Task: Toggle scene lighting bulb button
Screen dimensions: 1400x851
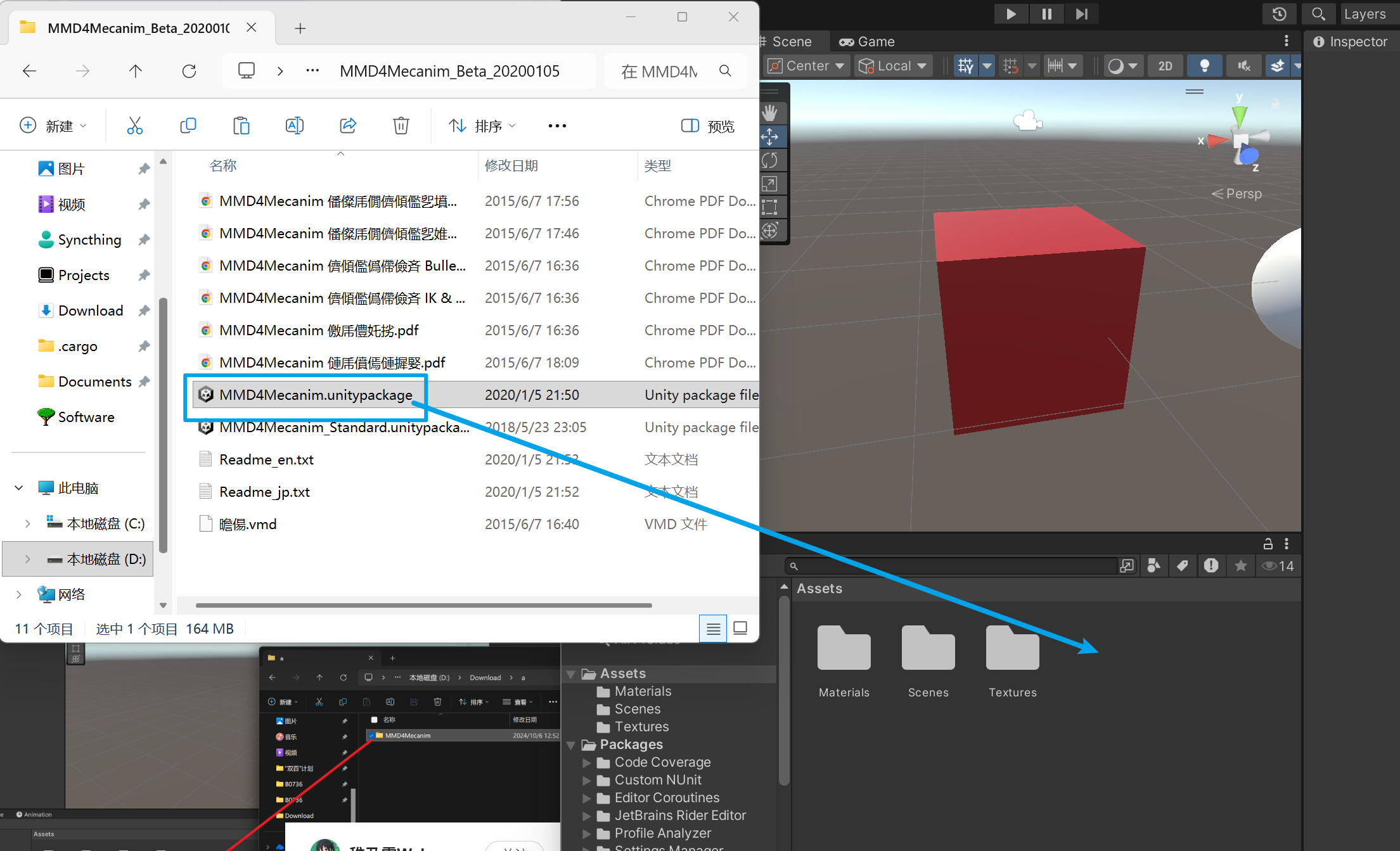Action: coord(1204,66)
